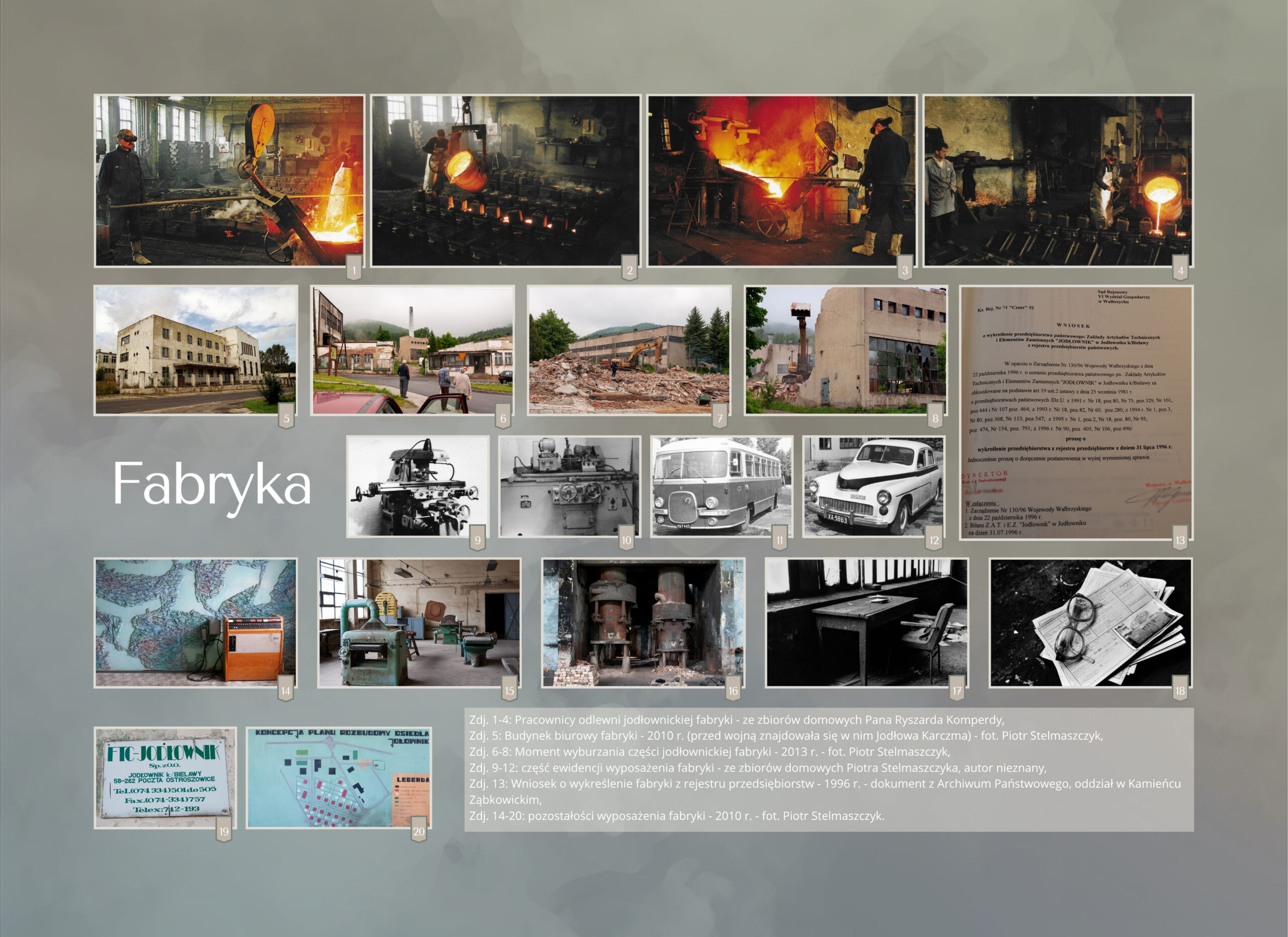1288x937 pixels.
Task: Select photo 2 of molten metal ladle
Action: pos(506,181)
